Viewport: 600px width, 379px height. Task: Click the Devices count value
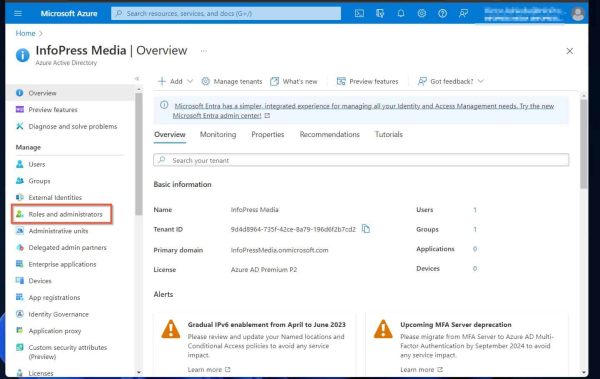tap(475, 268)
